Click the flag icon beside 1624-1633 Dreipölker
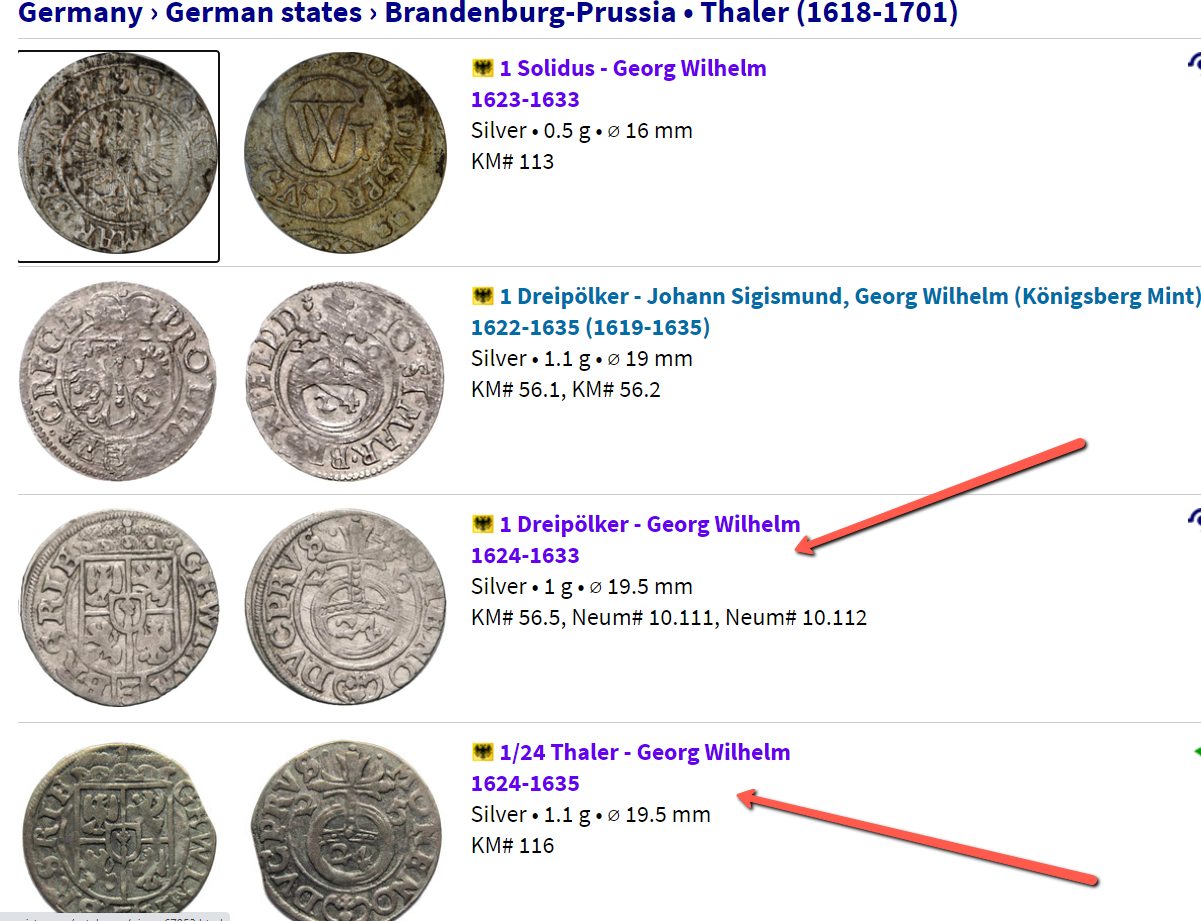The image size is (1201, 921). click(x=482, y=524)
